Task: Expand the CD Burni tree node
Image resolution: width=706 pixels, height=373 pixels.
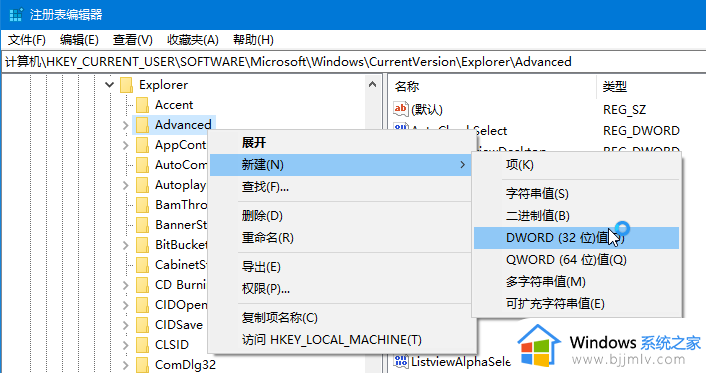Action: click(126, 285)
